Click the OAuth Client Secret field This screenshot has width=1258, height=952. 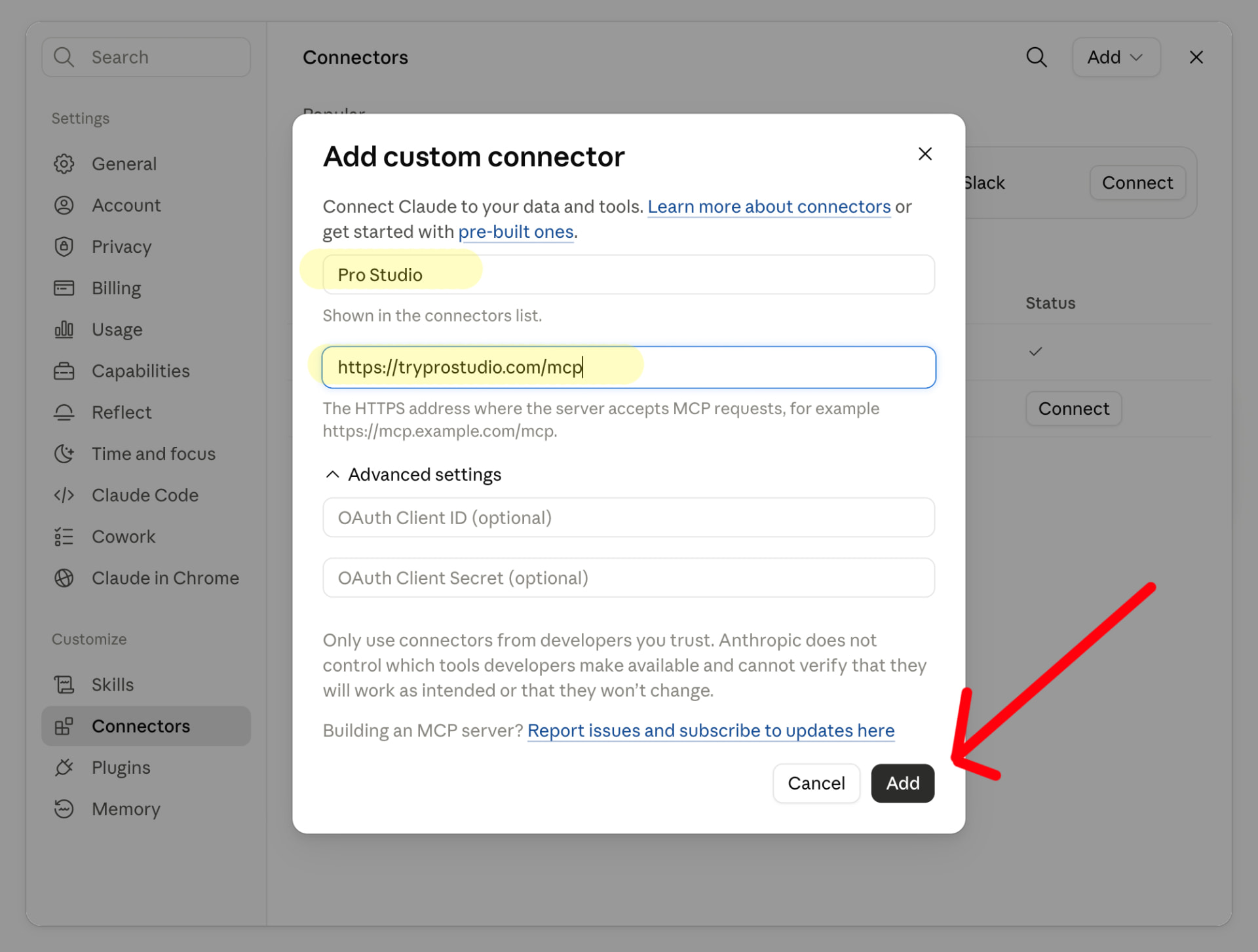pyautogui.click(x=628, y=578)
